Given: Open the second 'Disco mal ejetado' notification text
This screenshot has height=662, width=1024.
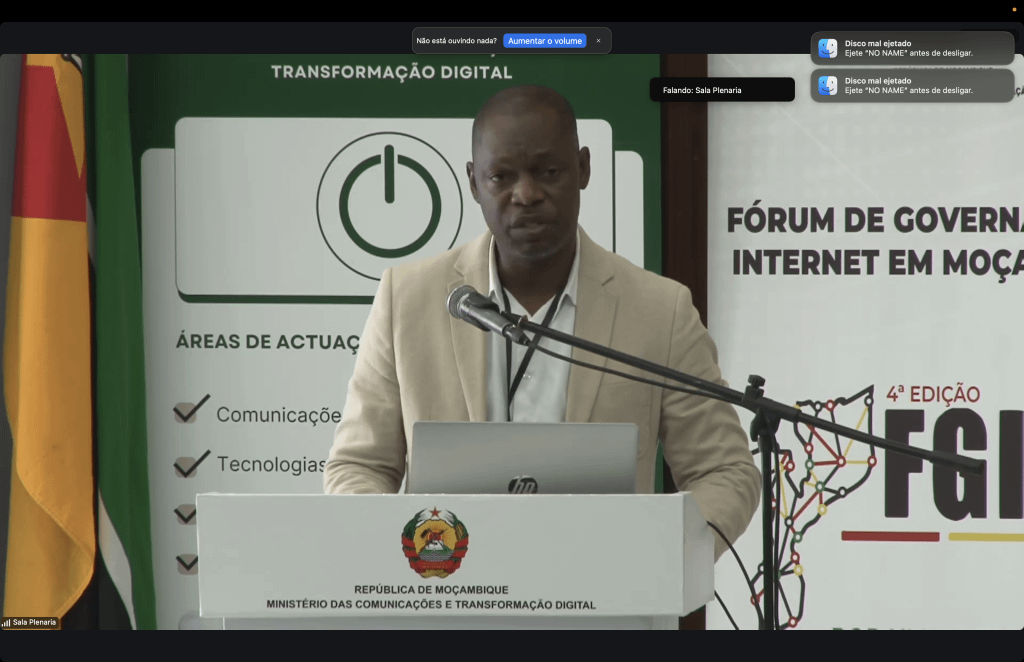Looking at the screenshot, I should 908,86.
